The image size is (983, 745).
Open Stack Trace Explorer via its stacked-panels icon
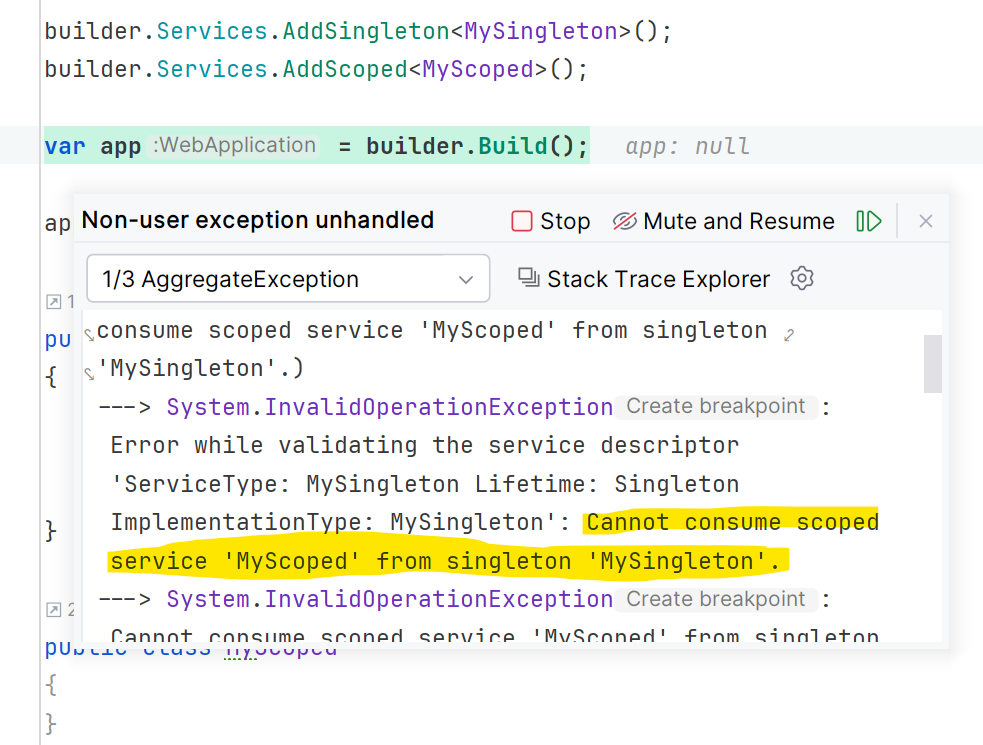tap(530, 279)
